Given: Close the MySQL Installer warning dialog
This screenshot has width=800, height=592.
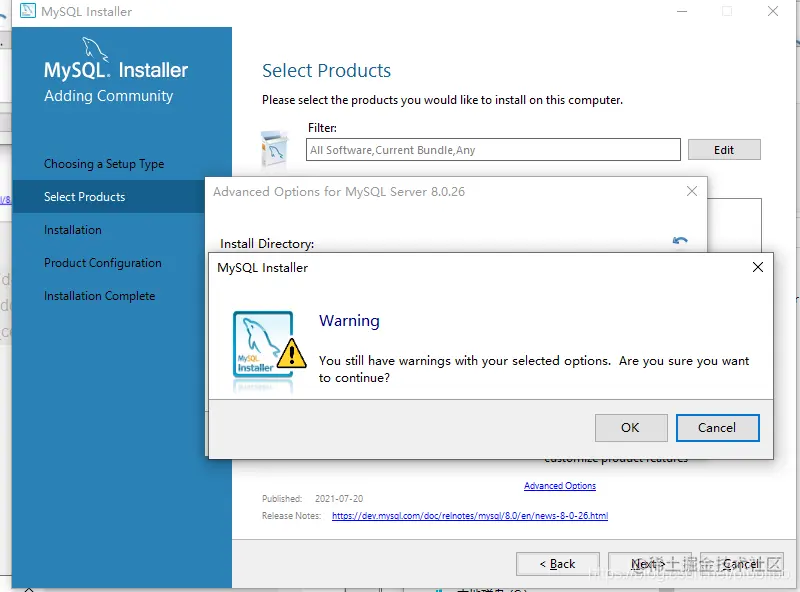Looking at the screenshot, I should pos(758,267).
